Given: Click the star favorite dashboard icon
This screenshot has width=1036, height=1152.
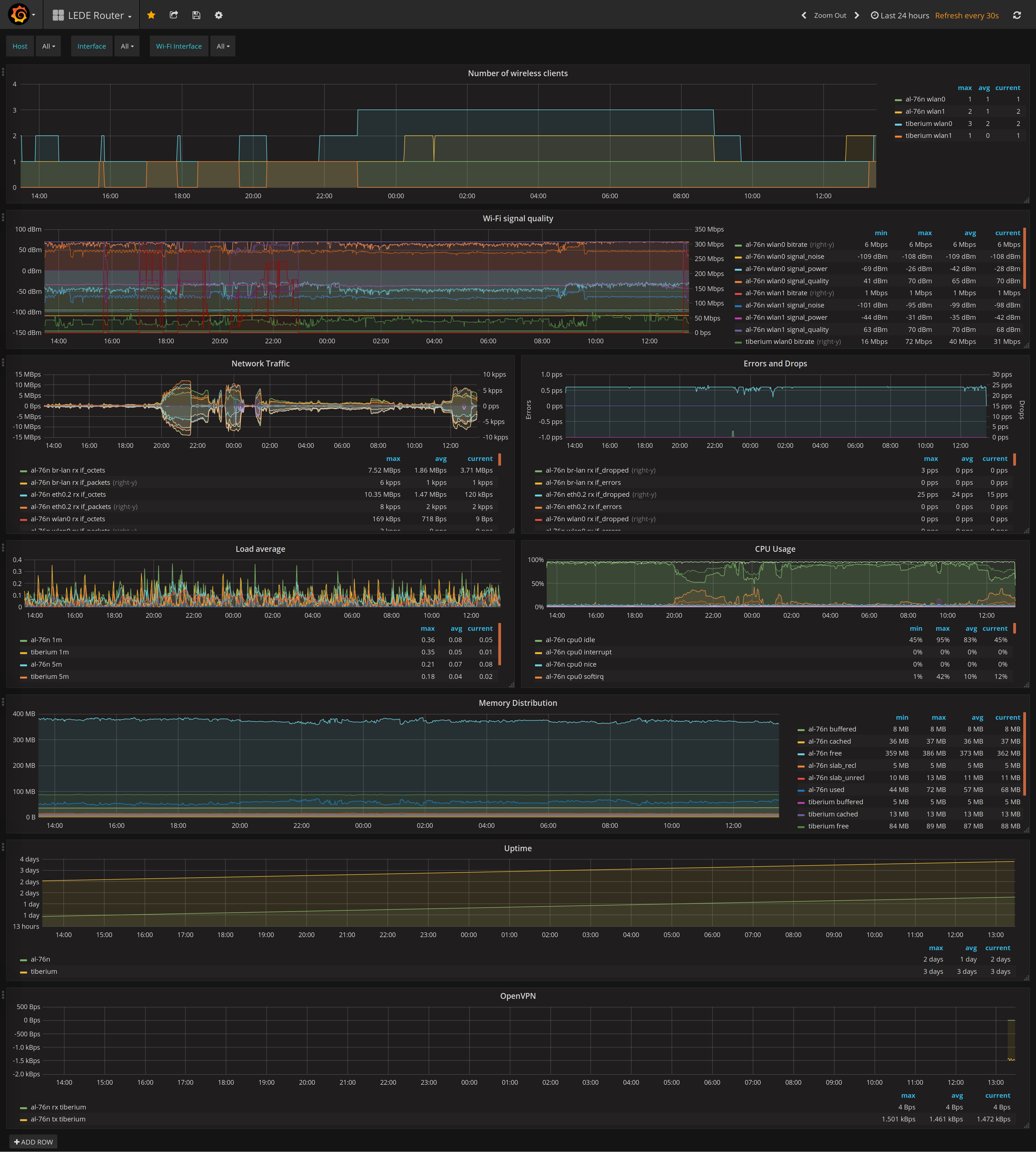Looking at the screenshot, I should (151, 15).
